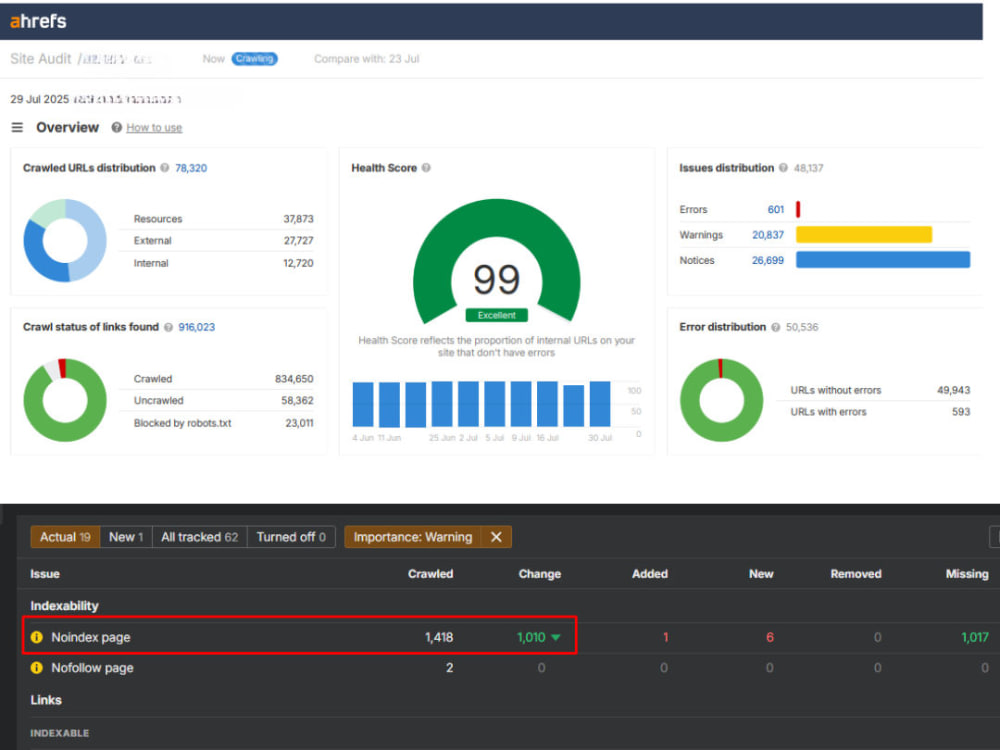Click the Crawl status donut chart
This screenshot has height=750, width=1000.
click(x=65, y=400)
